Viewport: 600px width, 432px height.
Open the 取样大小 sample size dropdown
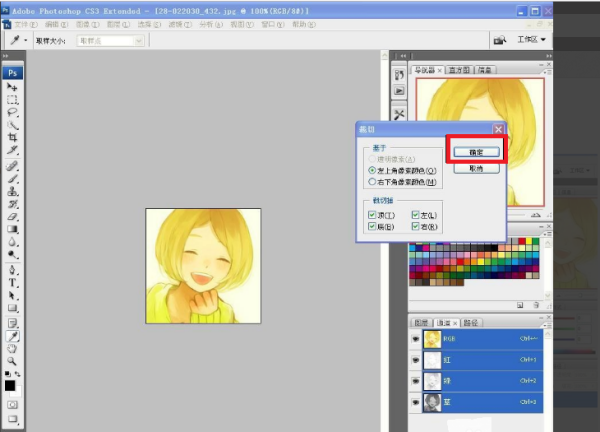pyautogui.click(x=111, y=41)
